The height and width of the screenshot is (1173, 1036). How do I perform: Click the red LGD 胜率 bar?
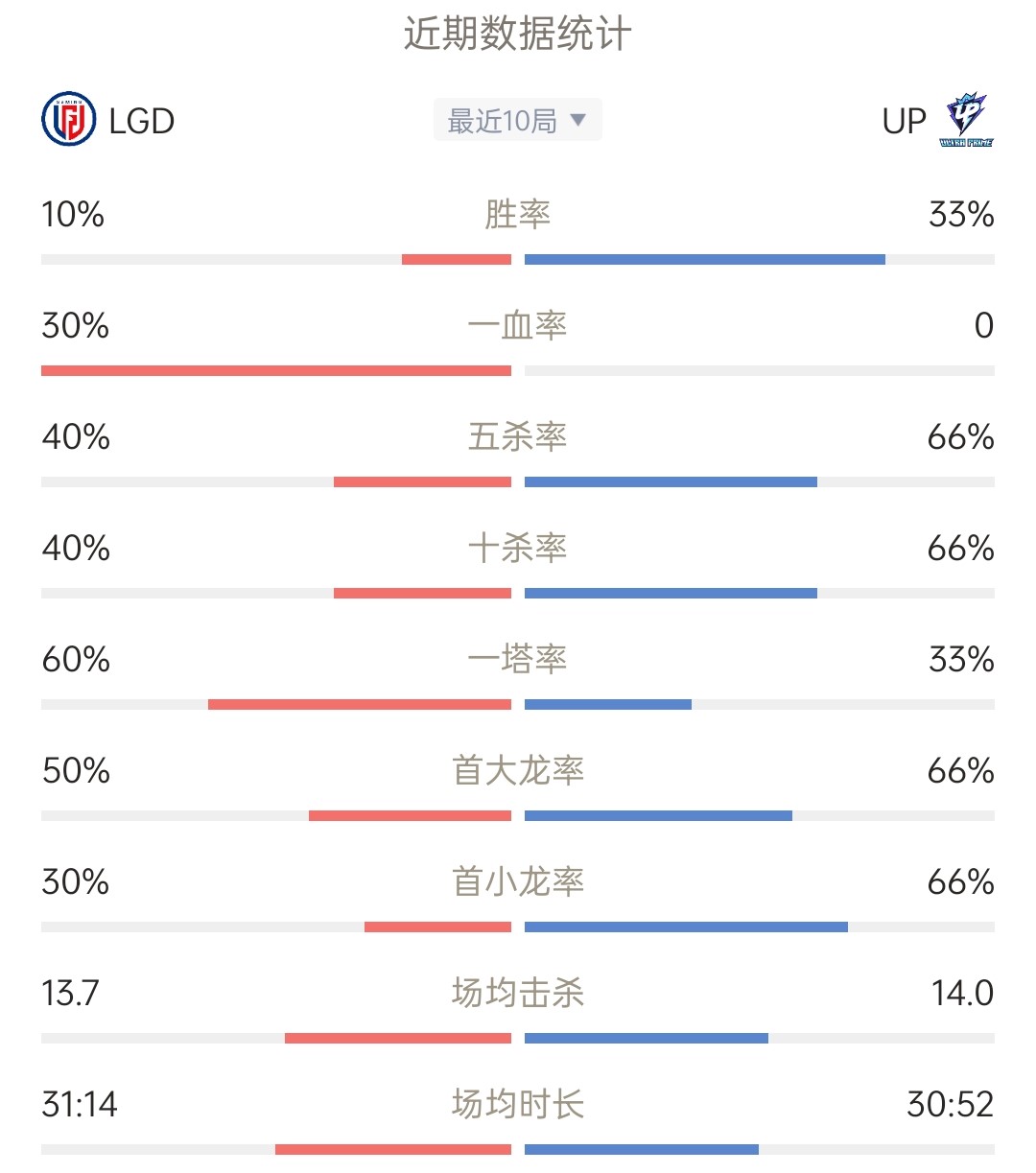click(457, 260)
